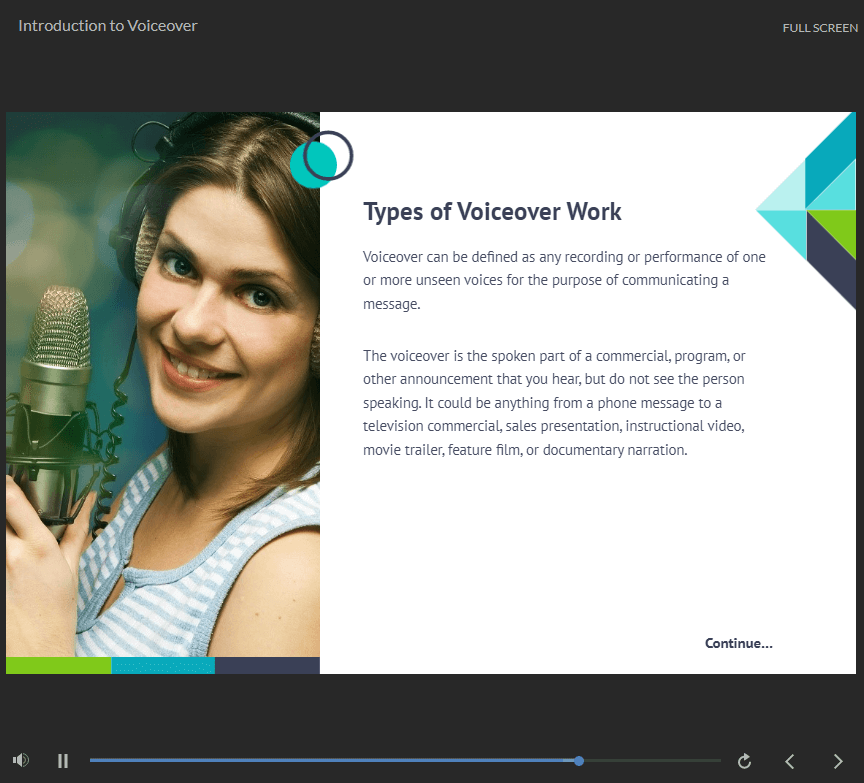Click the paragraph starting 'The voiceover is the spoken'
Viewport: 864px width, 783px height.
click(x=554, y=403)
